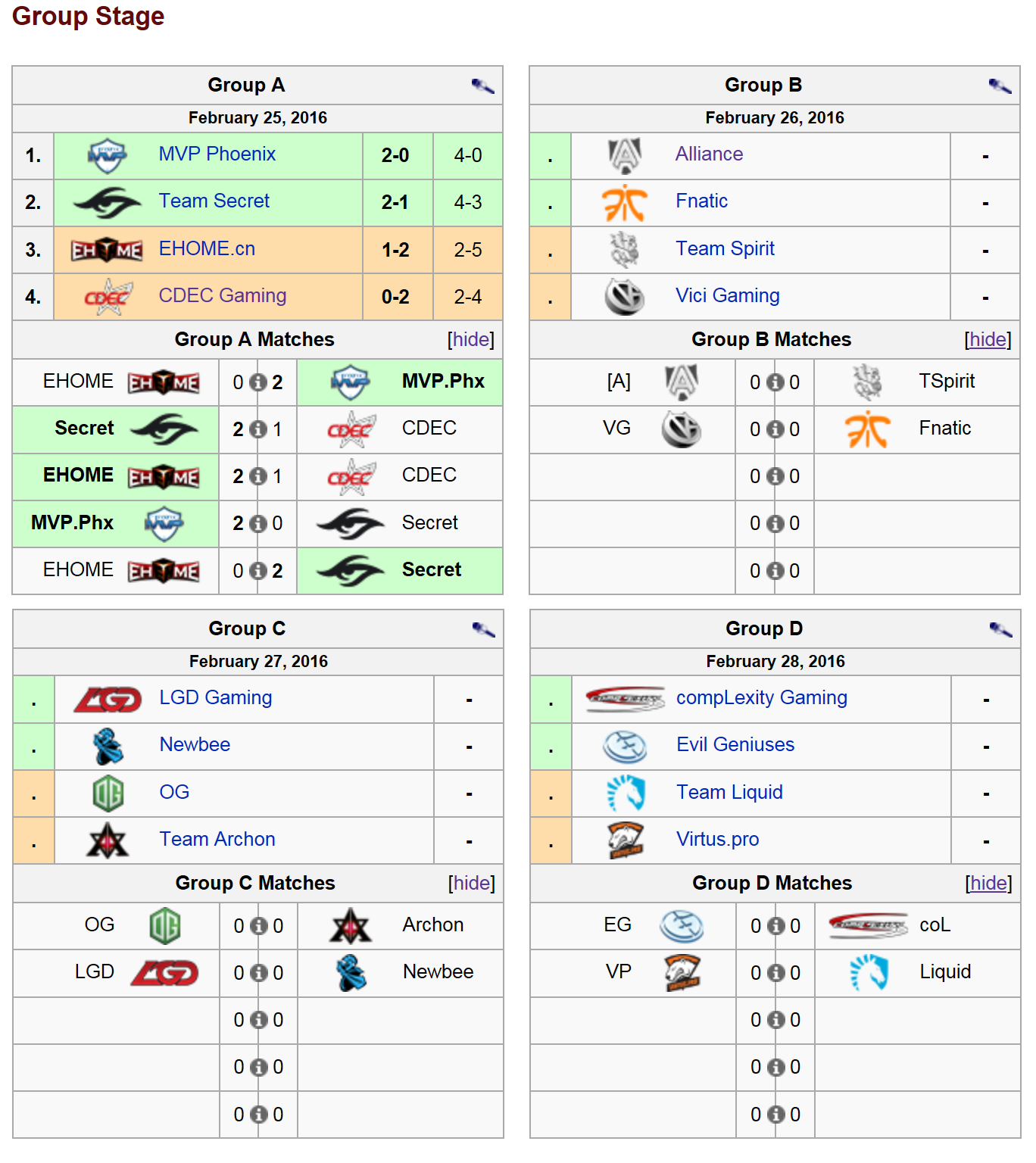Image resolution: width=1036 pixels, height=1163 pixels.
Task: Click the Evil Geniuses logo in Group D standings
Action: pyautogui.click(x=626, y=746)
